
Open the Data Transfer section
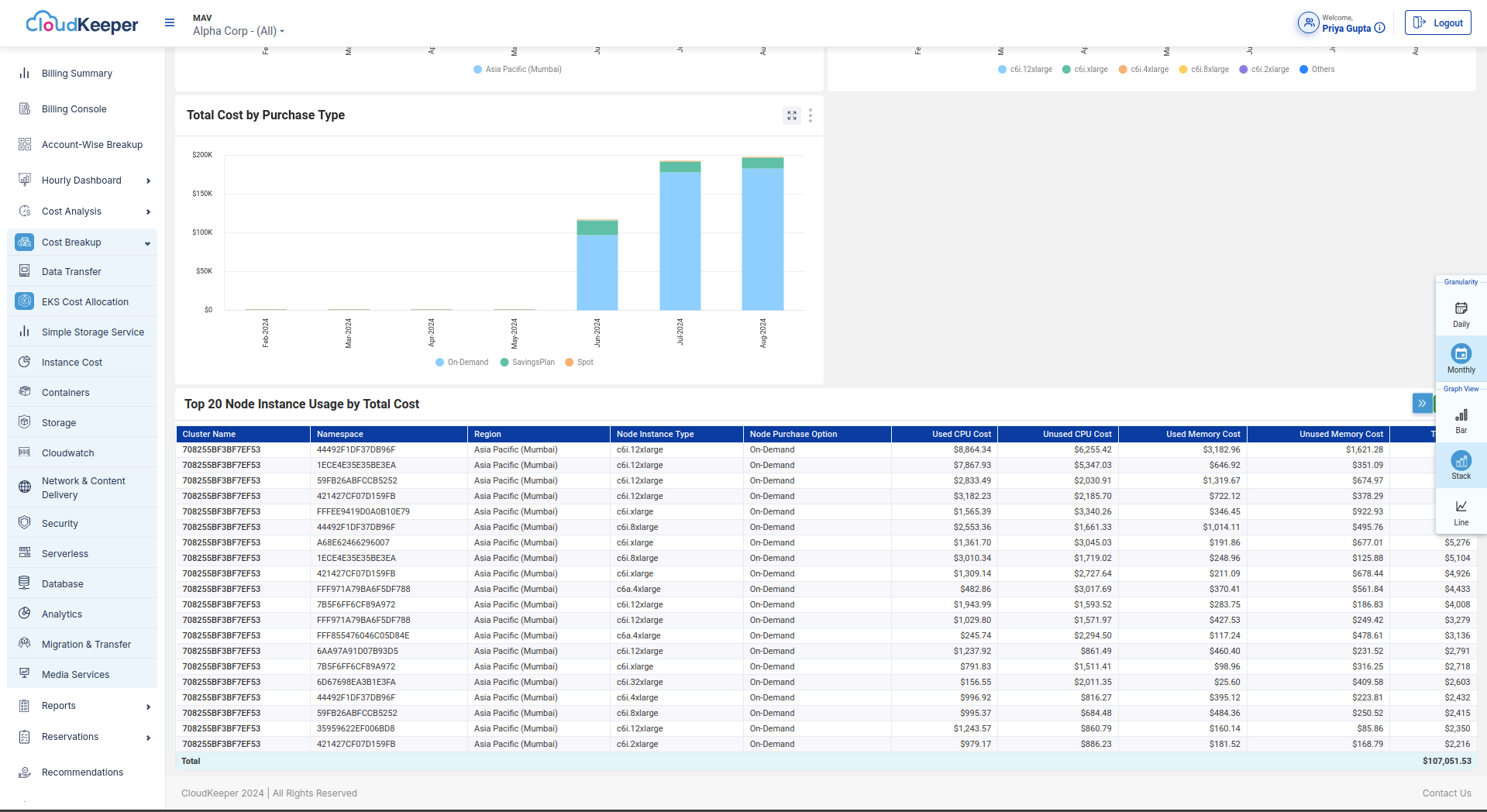point(71,271)
